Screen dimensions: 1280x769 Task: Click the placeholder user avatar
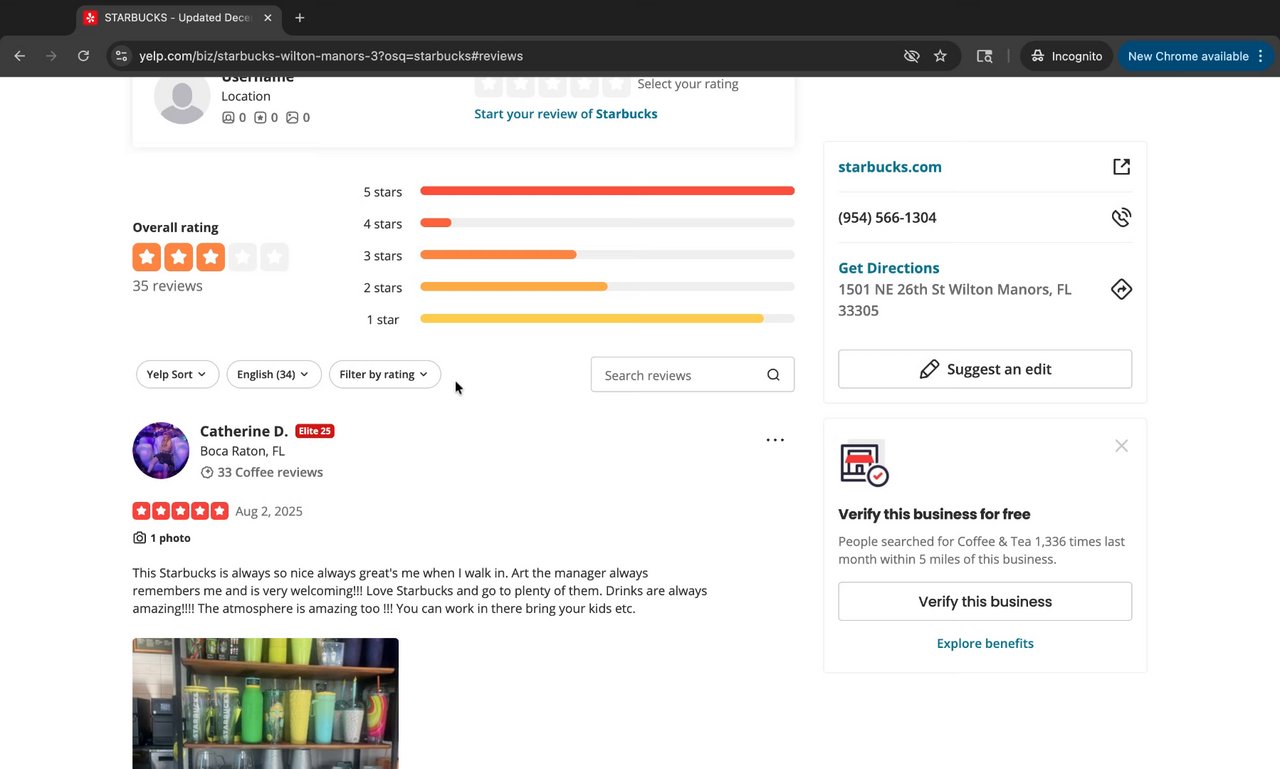(182, 99)
